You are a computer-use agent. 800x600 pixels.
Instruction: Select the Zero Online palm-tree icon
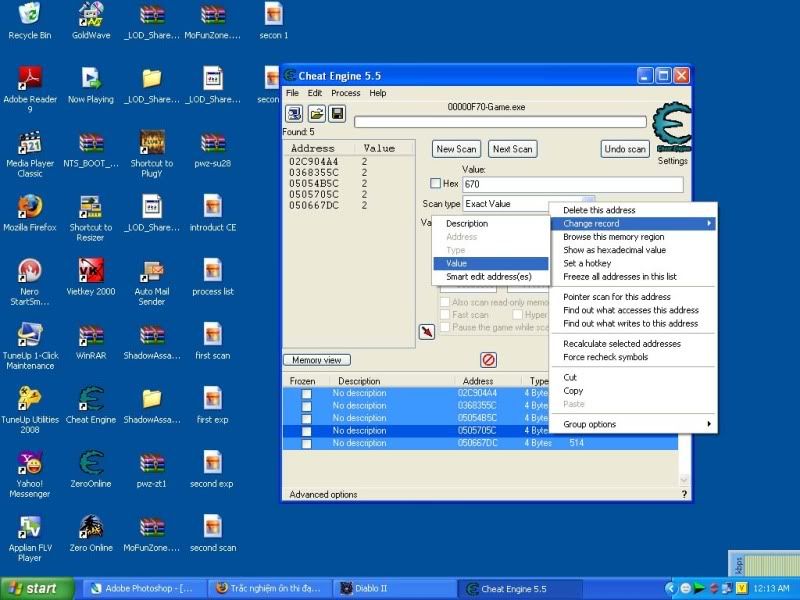pos(91,534)
